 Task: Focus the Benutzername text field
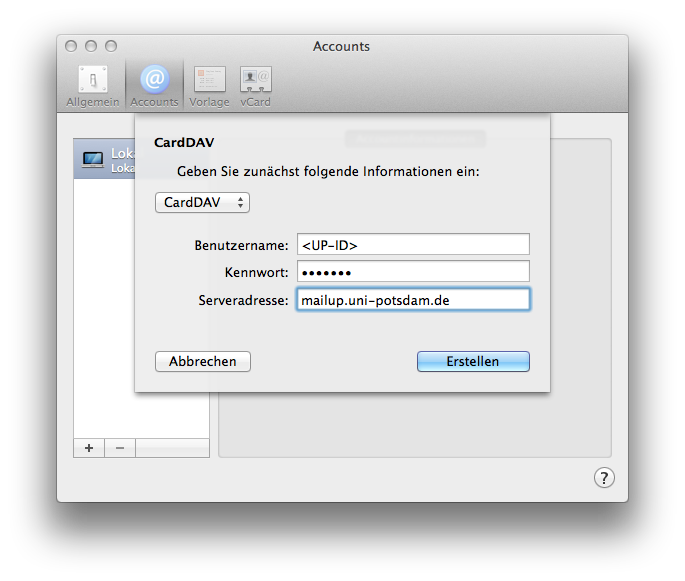(x=412, y=245)
